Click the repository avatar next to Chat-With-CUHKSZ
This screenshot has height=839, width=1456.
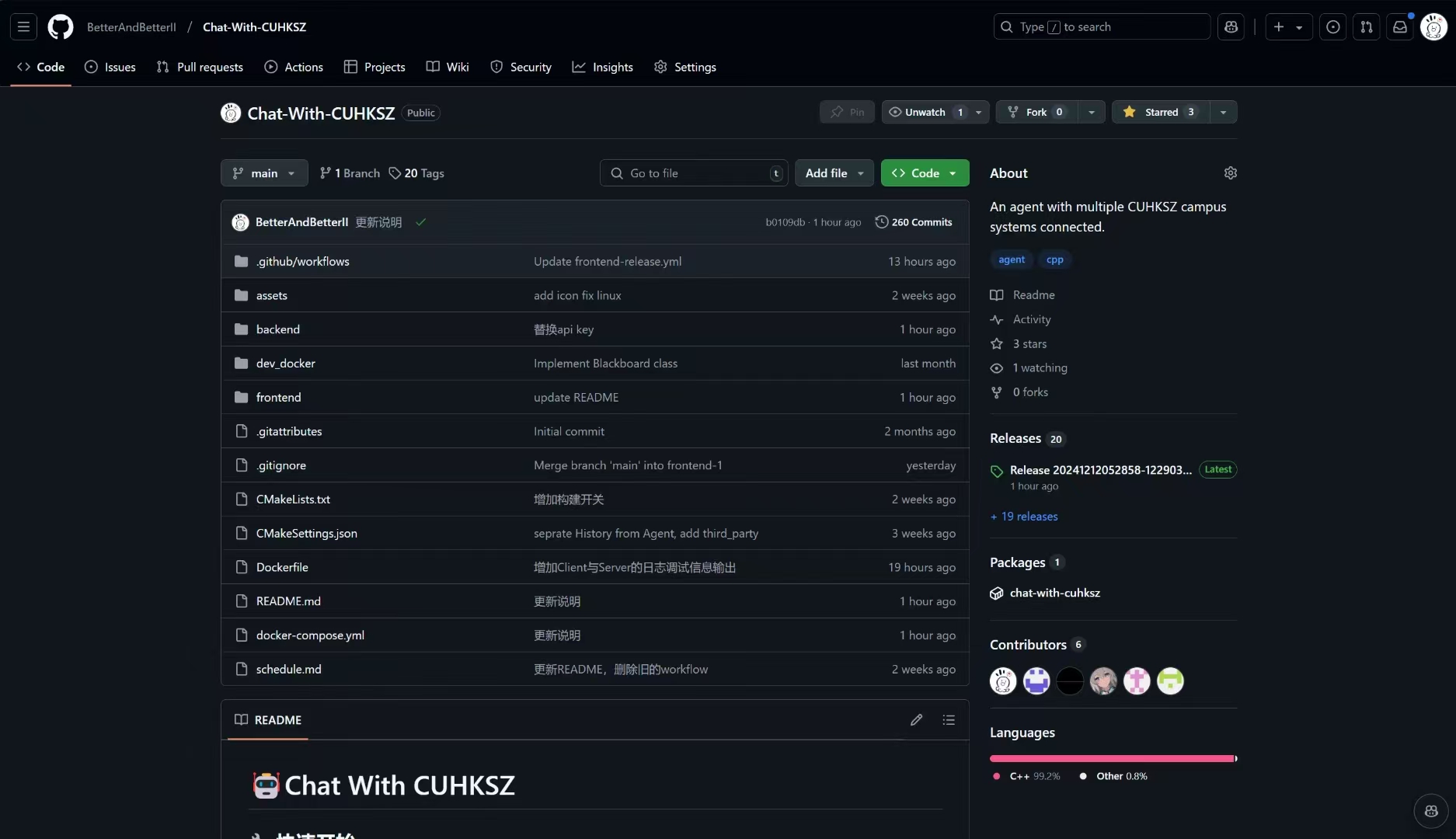coord(230,113)
